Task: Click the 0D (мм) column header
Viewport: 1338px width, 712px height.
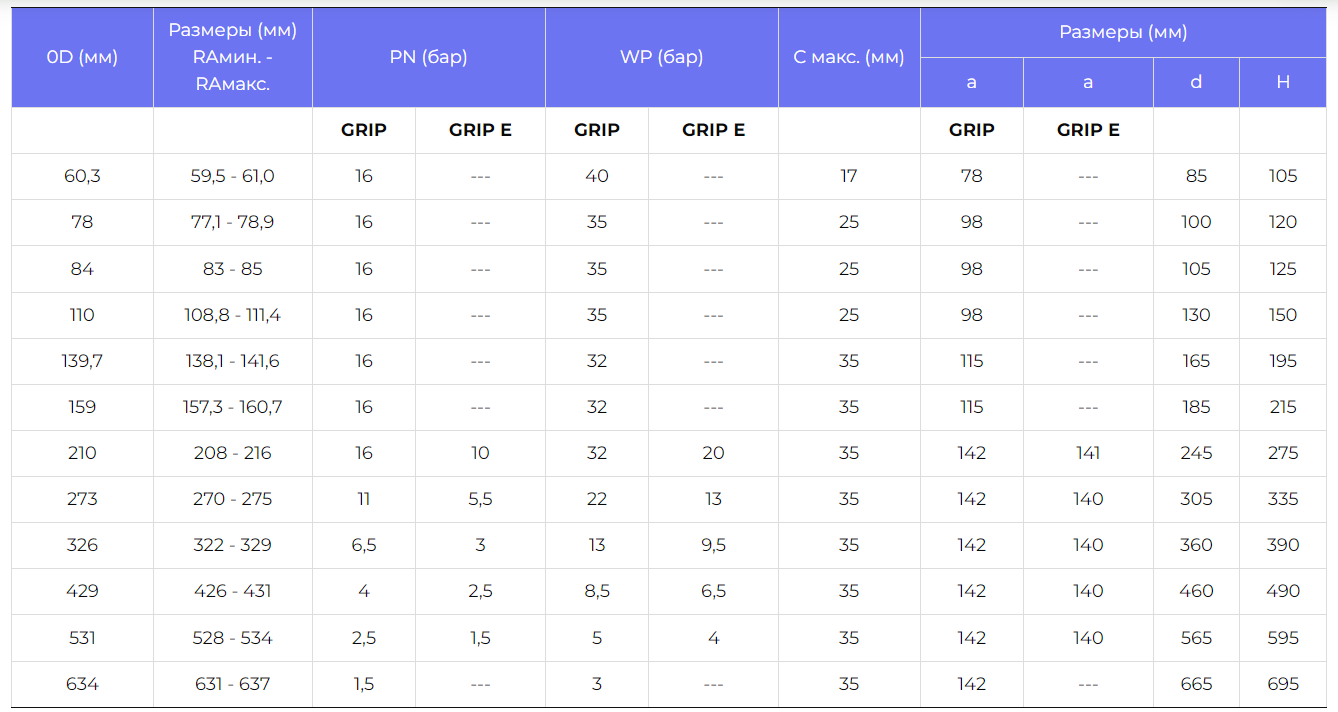Action: tap(82, 57)
